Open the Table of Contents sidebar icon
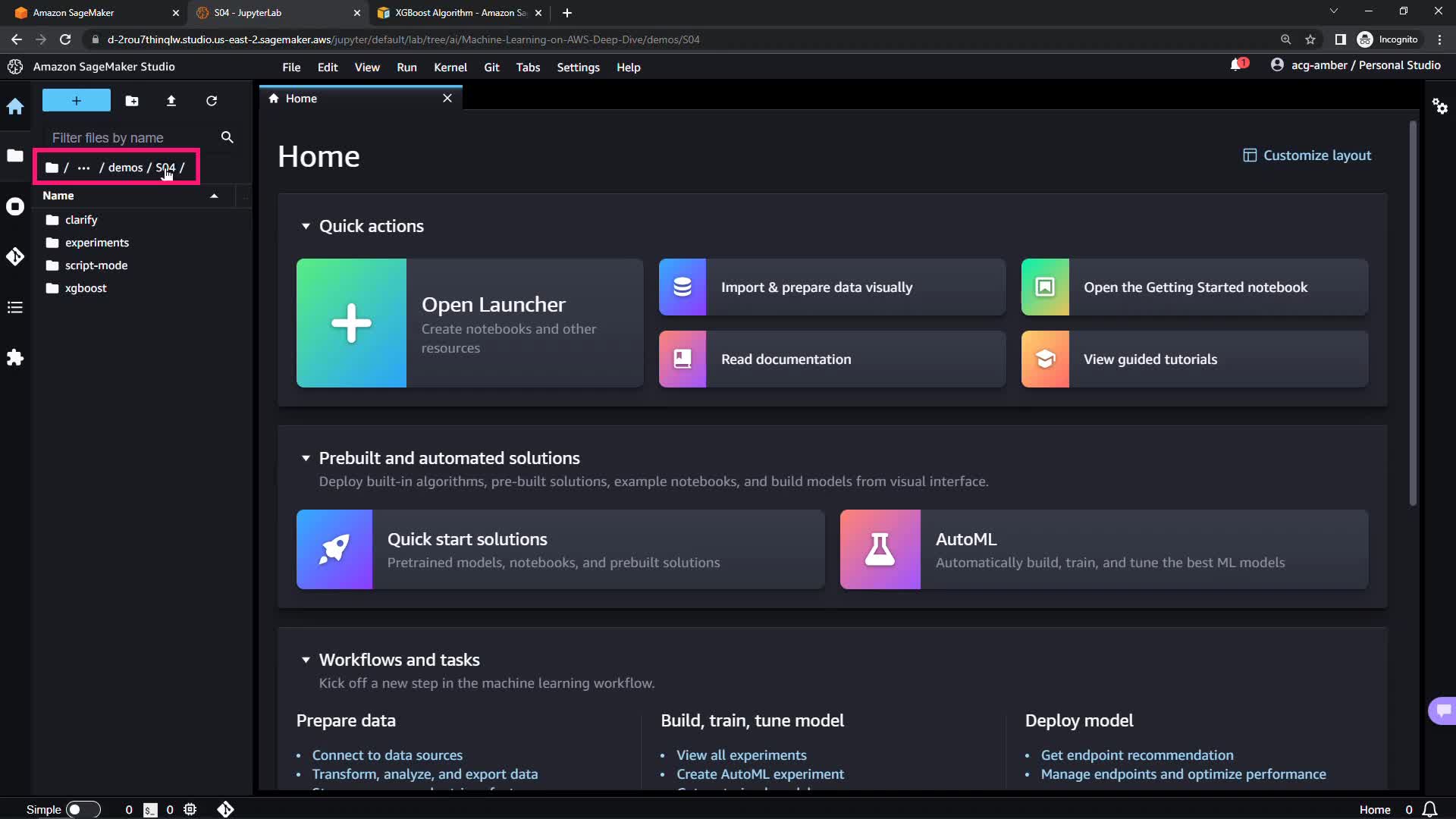The image size is (1456, 819). (15, 307)
